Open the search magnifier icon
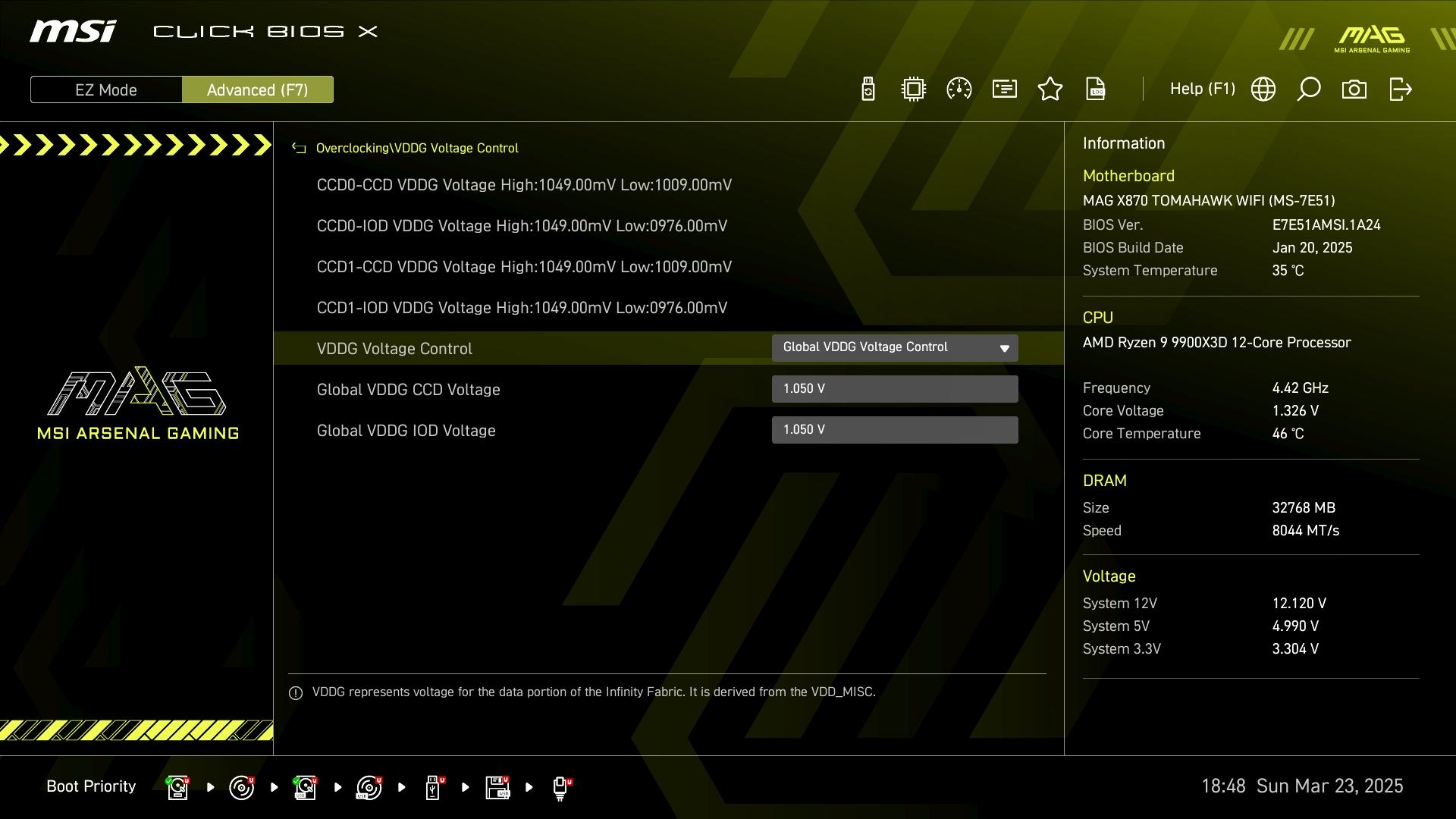 tap(1309, 89)
